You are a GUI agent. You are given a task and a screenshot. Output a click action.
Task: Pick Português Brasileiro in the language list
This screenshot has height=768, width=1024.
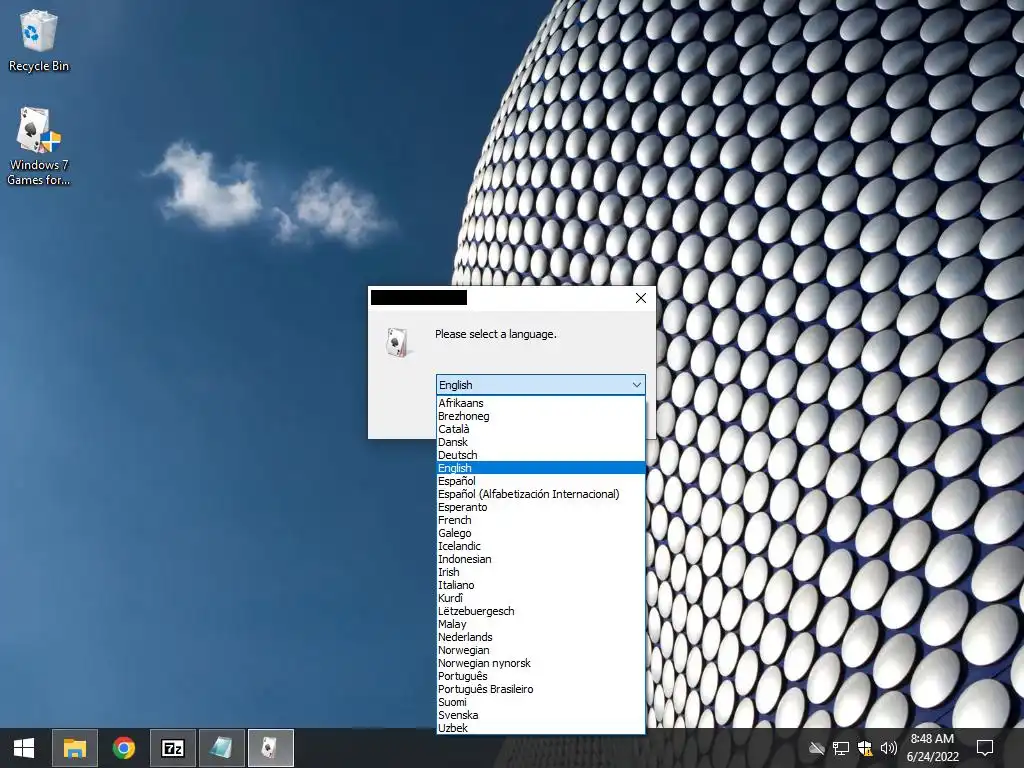541,689
